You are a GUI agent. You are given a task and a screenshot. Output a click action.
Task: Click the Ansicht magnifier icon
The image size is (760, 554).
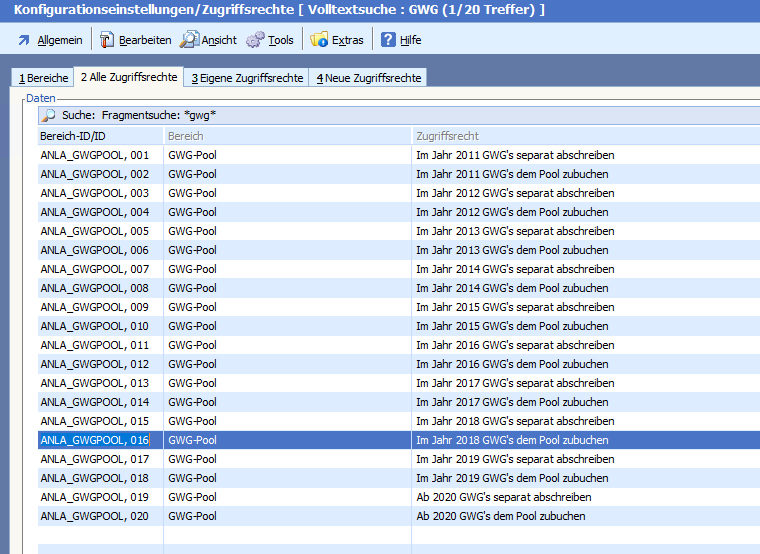[189, 40]
